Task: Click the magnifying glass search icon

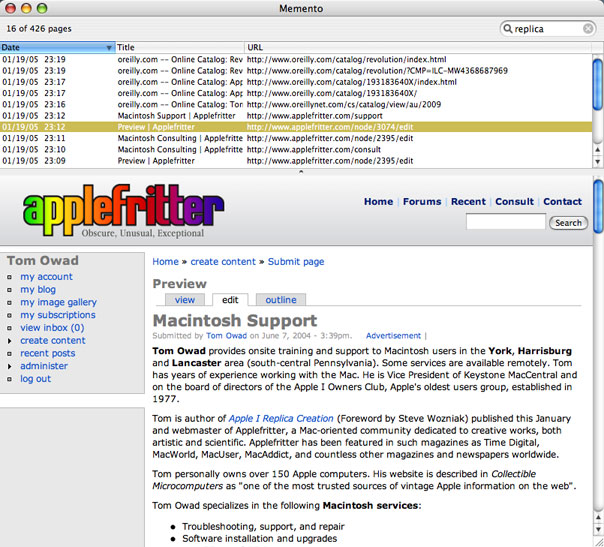Action: click(508, 29)
